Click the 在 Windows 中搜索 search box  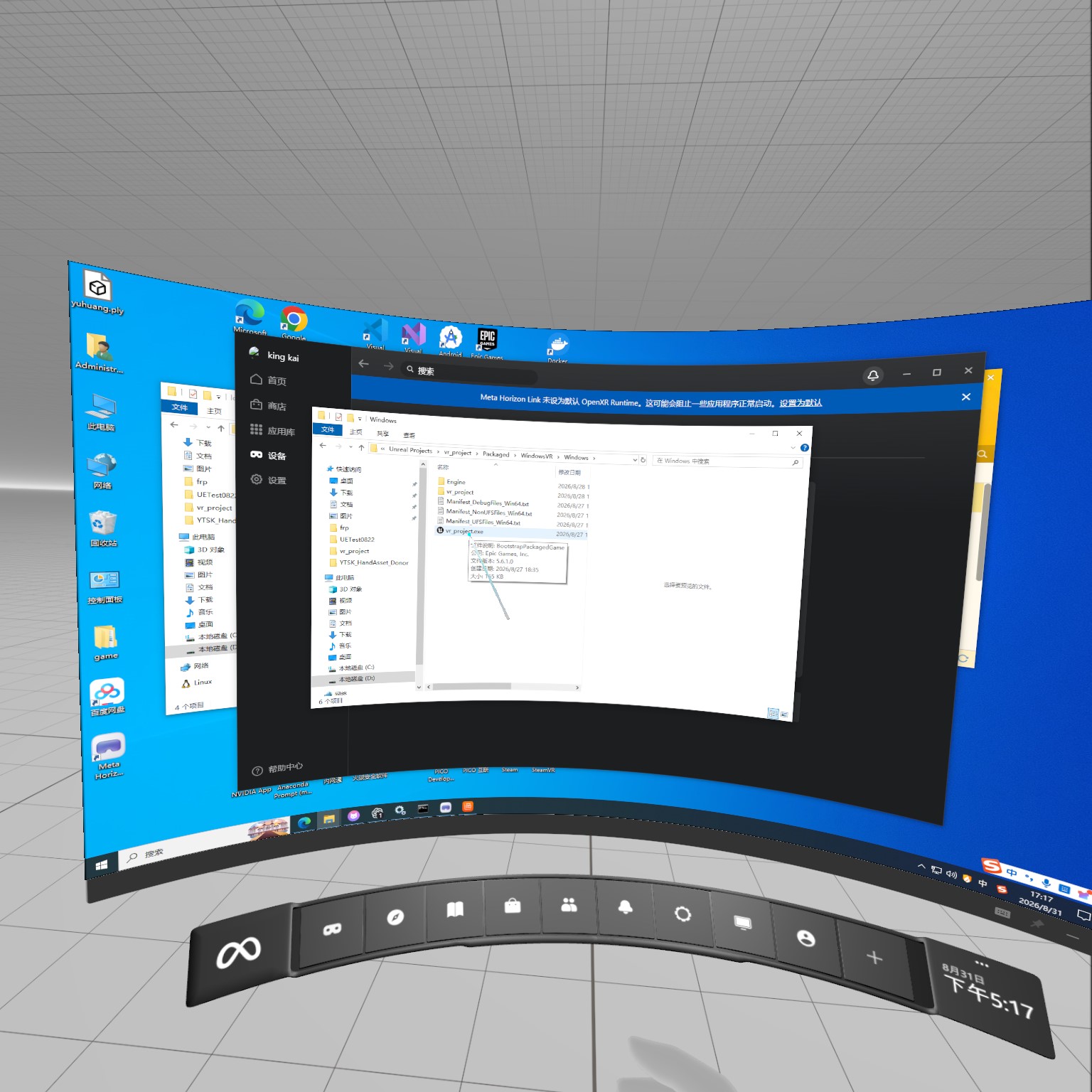coord(727,461)
